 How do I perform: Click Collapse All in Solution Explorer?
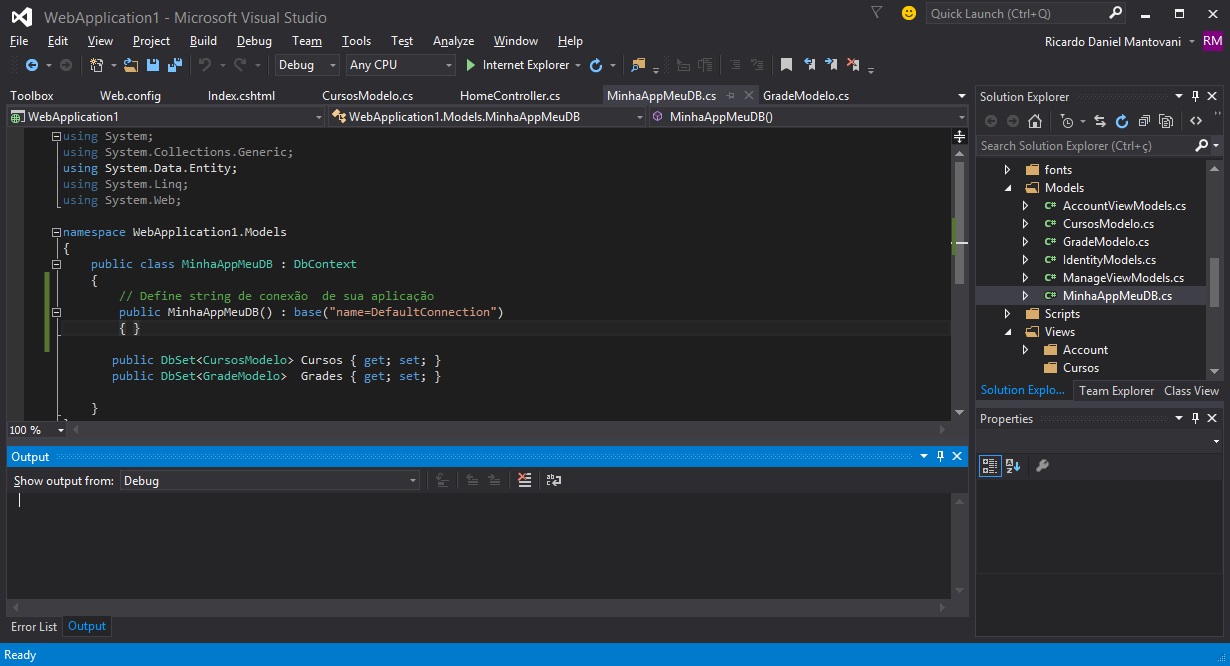coord(1143,121)
